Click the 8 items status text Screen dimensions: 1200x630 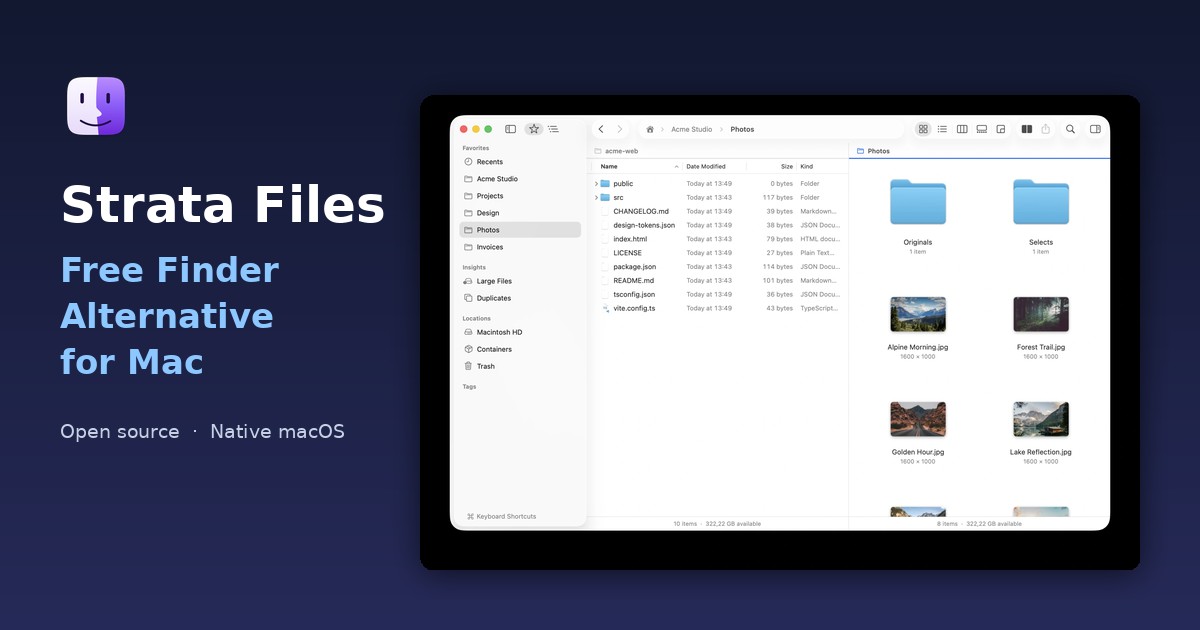(x=947, y=524)
